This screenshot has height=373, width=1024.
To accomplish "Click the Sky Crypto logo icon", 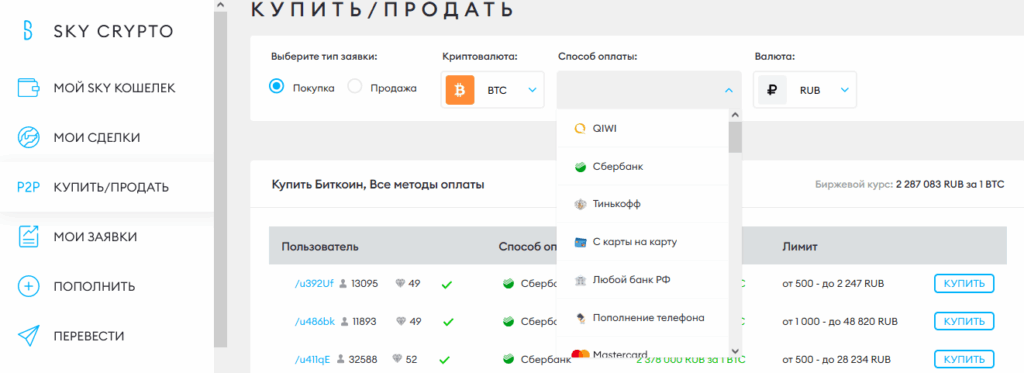I will [x=27, y=31].
